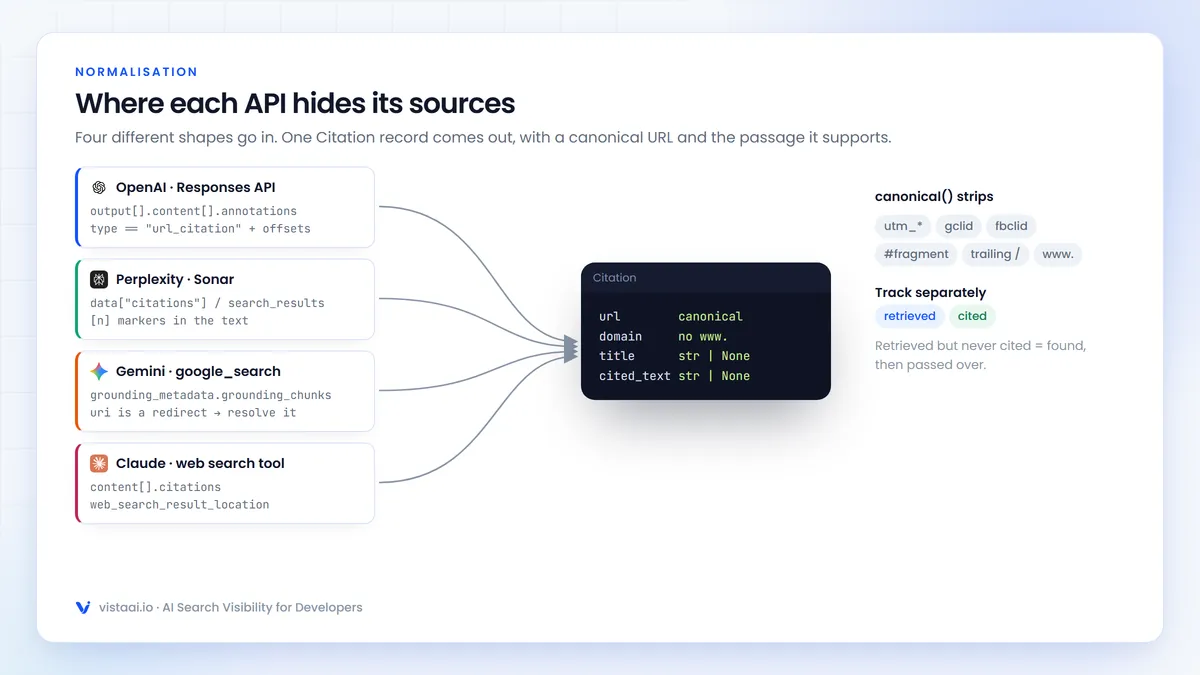Click the '[n] markers in the text' line
Viewport: 1200px width, 675px height.
[x=169, y=321]
